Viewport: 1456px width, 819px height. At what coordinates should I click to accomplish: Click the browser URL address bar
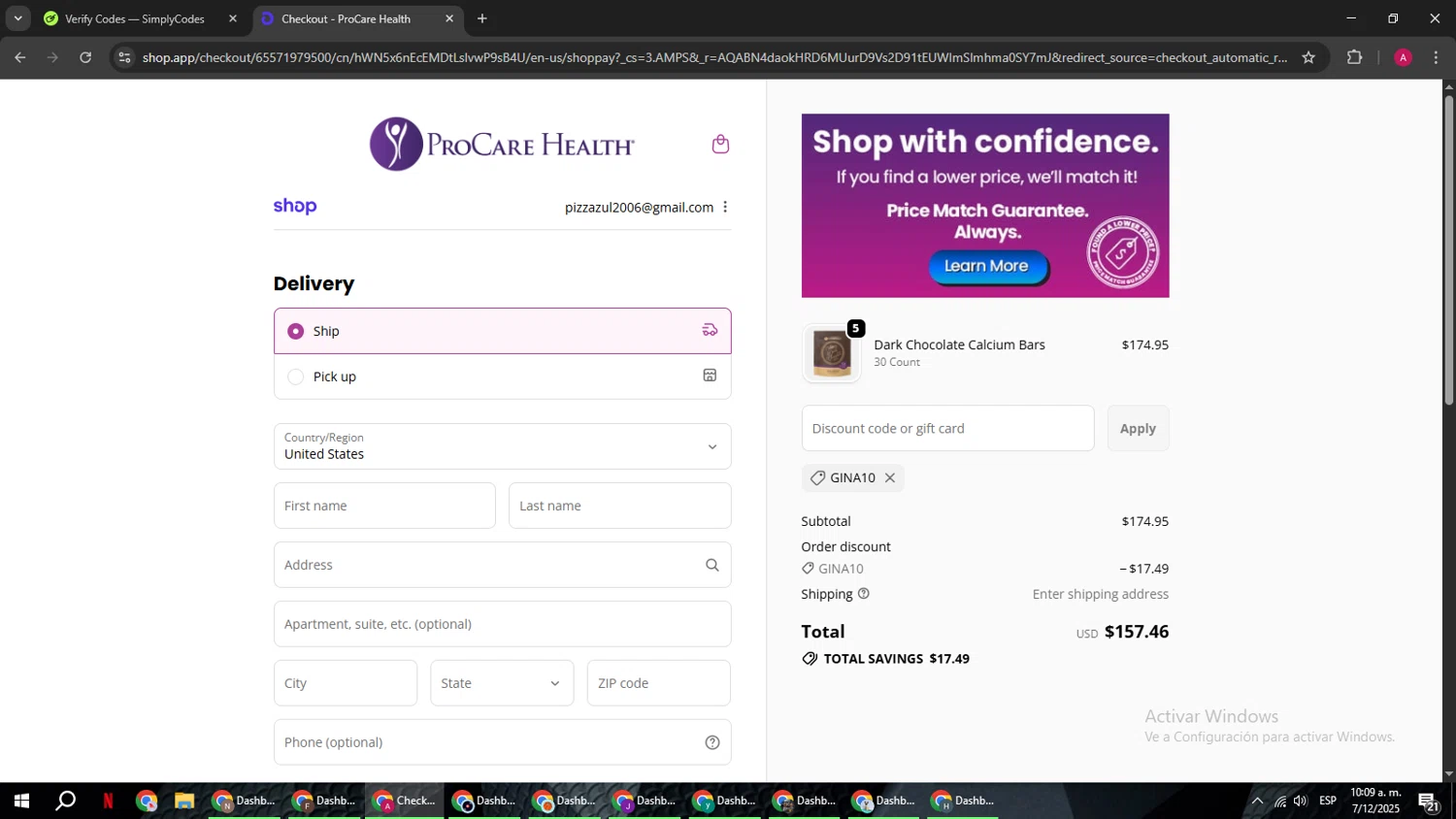coord(714,57)
